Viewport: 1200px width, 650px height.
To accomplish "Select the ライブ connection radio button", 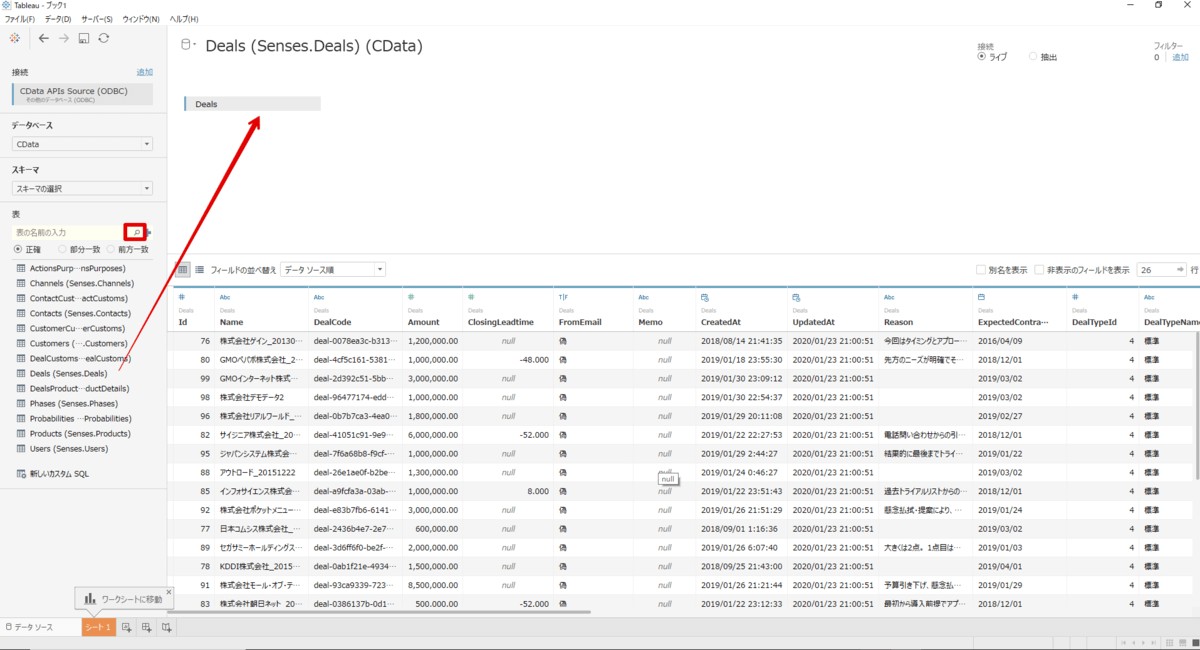I will tap(982, 57).
